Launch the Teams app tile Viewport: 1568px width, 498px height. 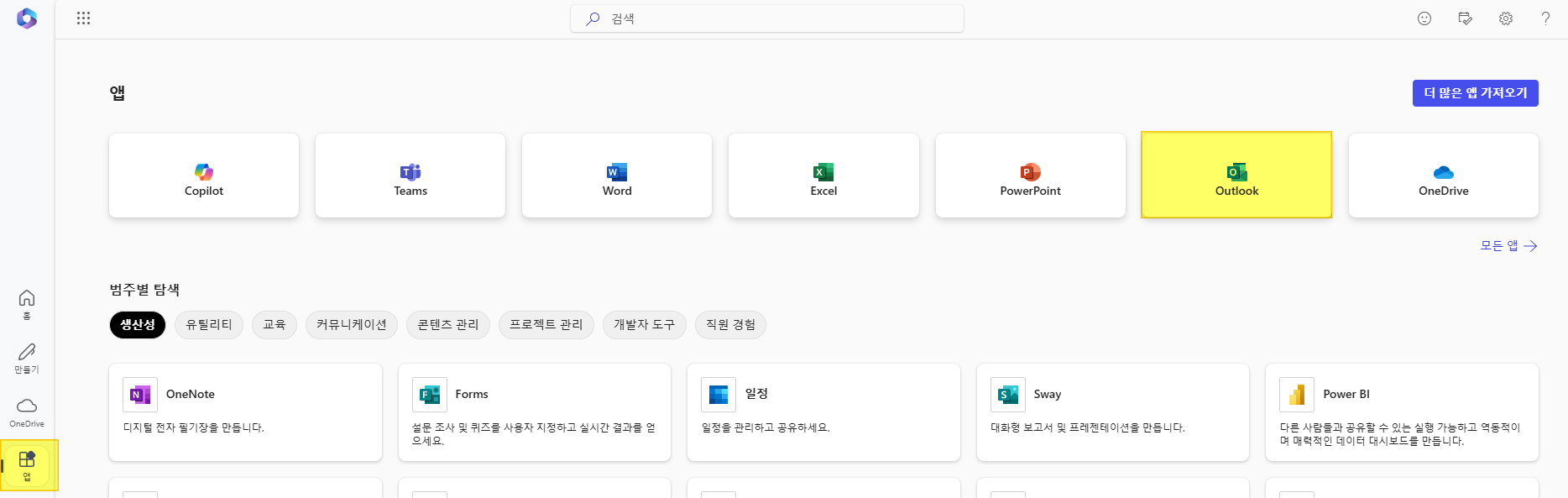tap(410, 176)
